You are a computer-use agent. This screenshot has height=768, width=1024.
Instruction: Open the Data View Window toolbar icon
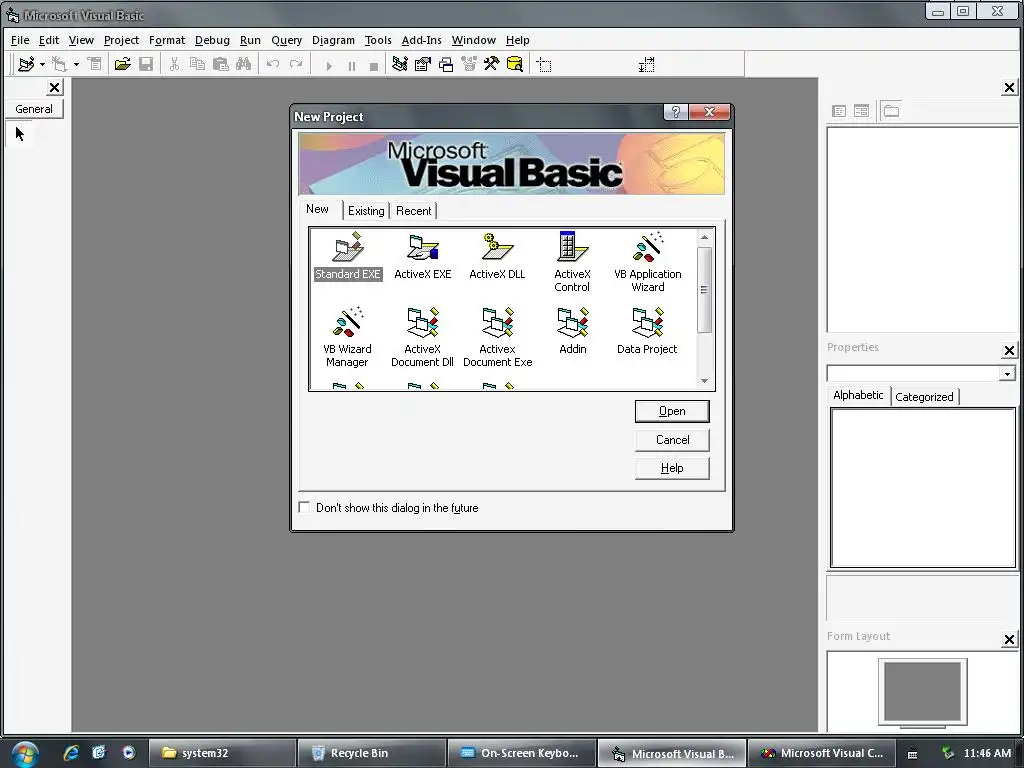point(515,64)
